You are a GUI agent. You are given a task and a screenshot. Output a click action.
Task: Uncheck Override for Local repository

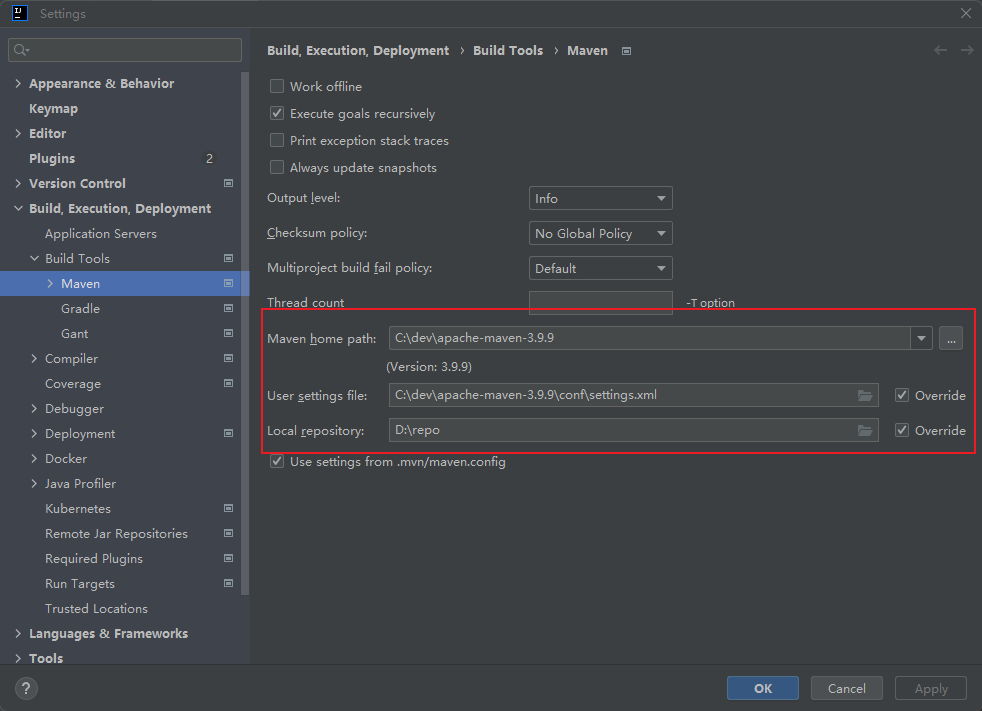[902, 430]
